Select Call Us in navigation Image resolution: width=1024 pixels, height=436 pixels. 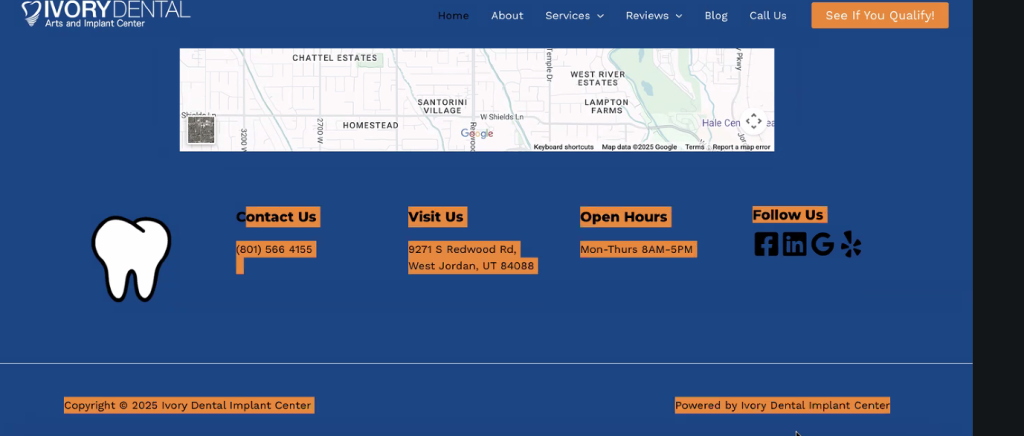[768, 16]
